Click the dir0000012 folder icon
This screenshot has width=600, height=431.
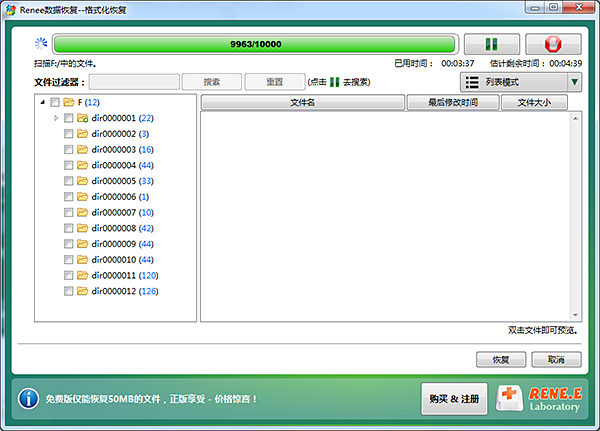pyautogui.click(x=82, y=291)
